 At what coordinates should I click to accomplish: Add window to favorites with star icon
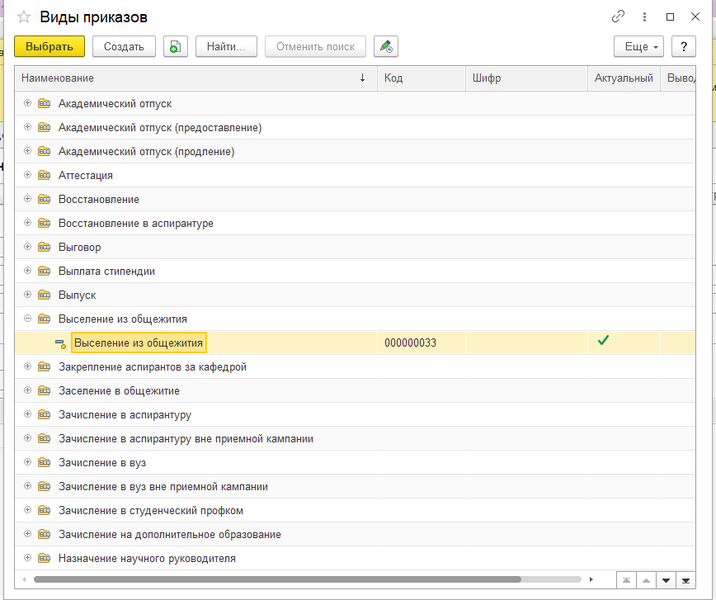tap(24, 17)
